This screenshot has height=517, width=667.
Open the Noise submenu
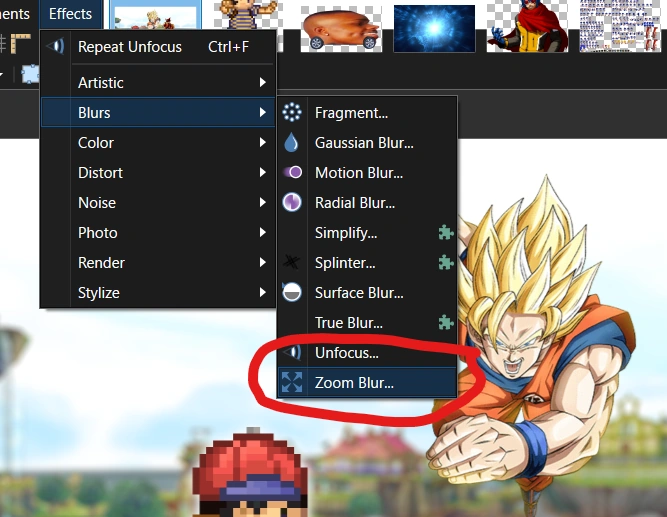[x=158, y=203]
